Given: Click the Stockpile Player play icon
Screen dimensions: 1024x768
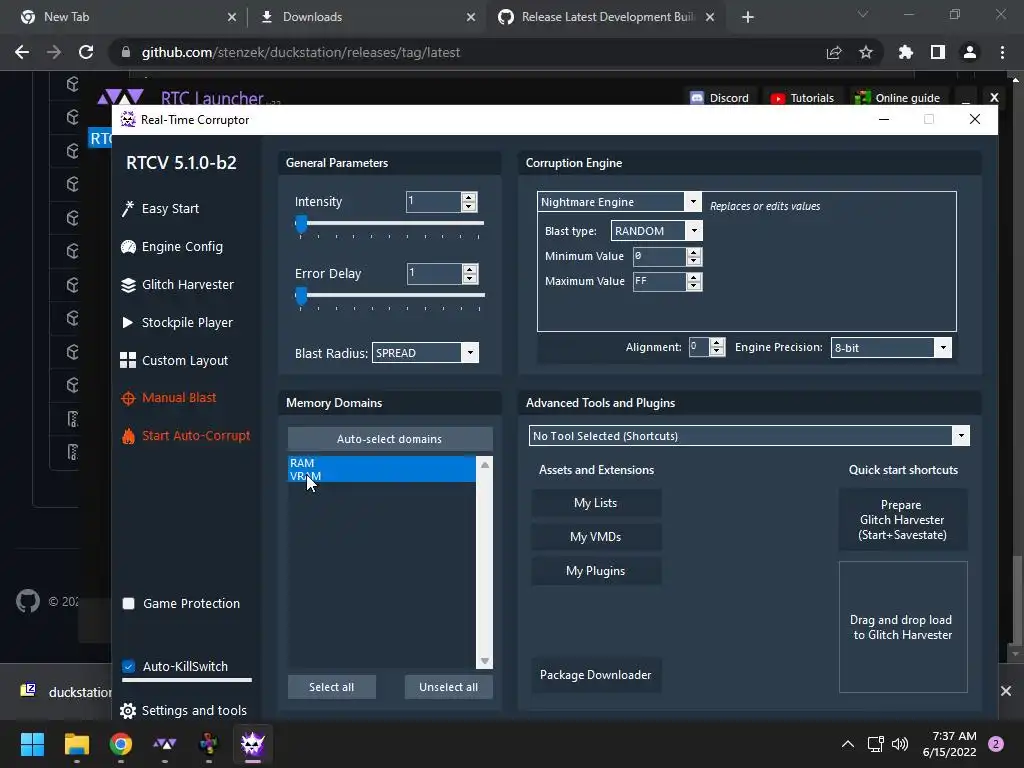Looking at the screenshot, I should [127, 323].
